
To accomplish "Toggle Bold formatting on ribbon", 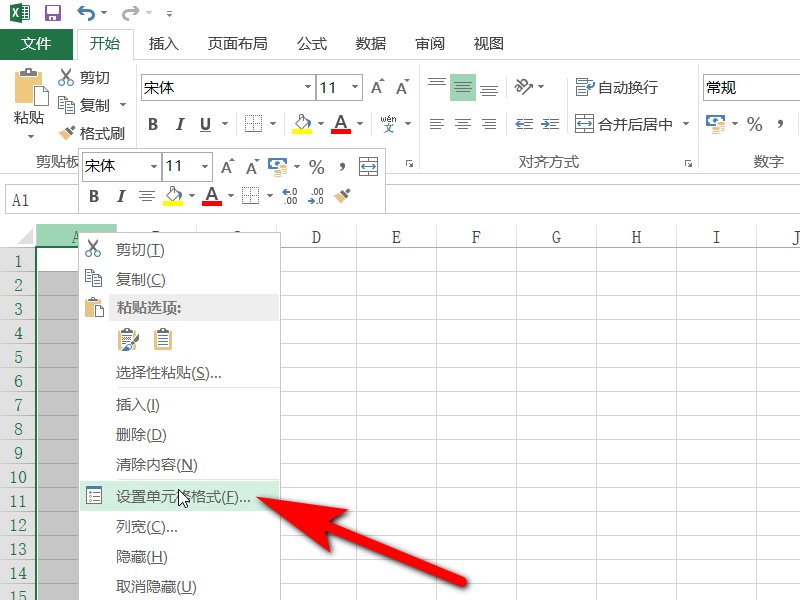I will pos(153,123).
